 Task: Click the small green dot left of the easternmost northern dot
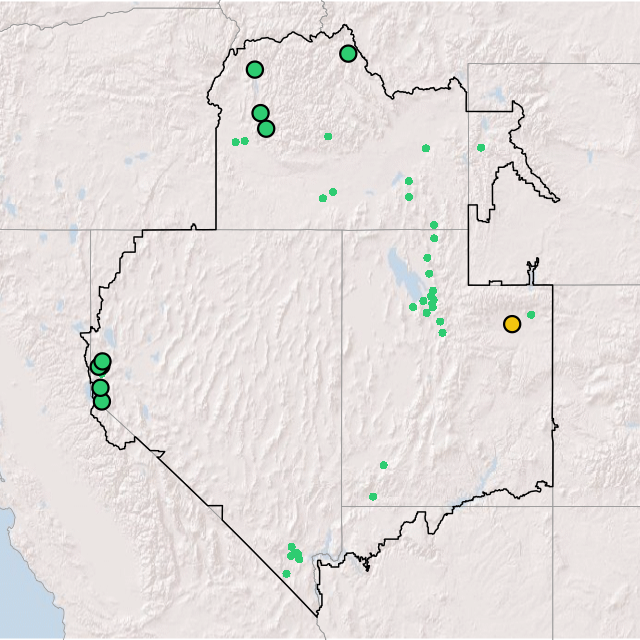click(426, 148)
